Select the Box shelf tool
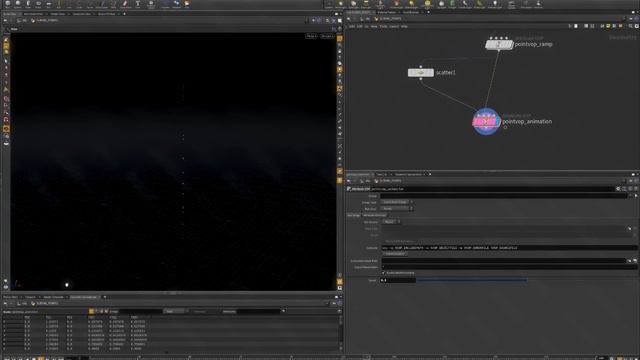This screenshot has width=640, height=360. coord(7,4)
